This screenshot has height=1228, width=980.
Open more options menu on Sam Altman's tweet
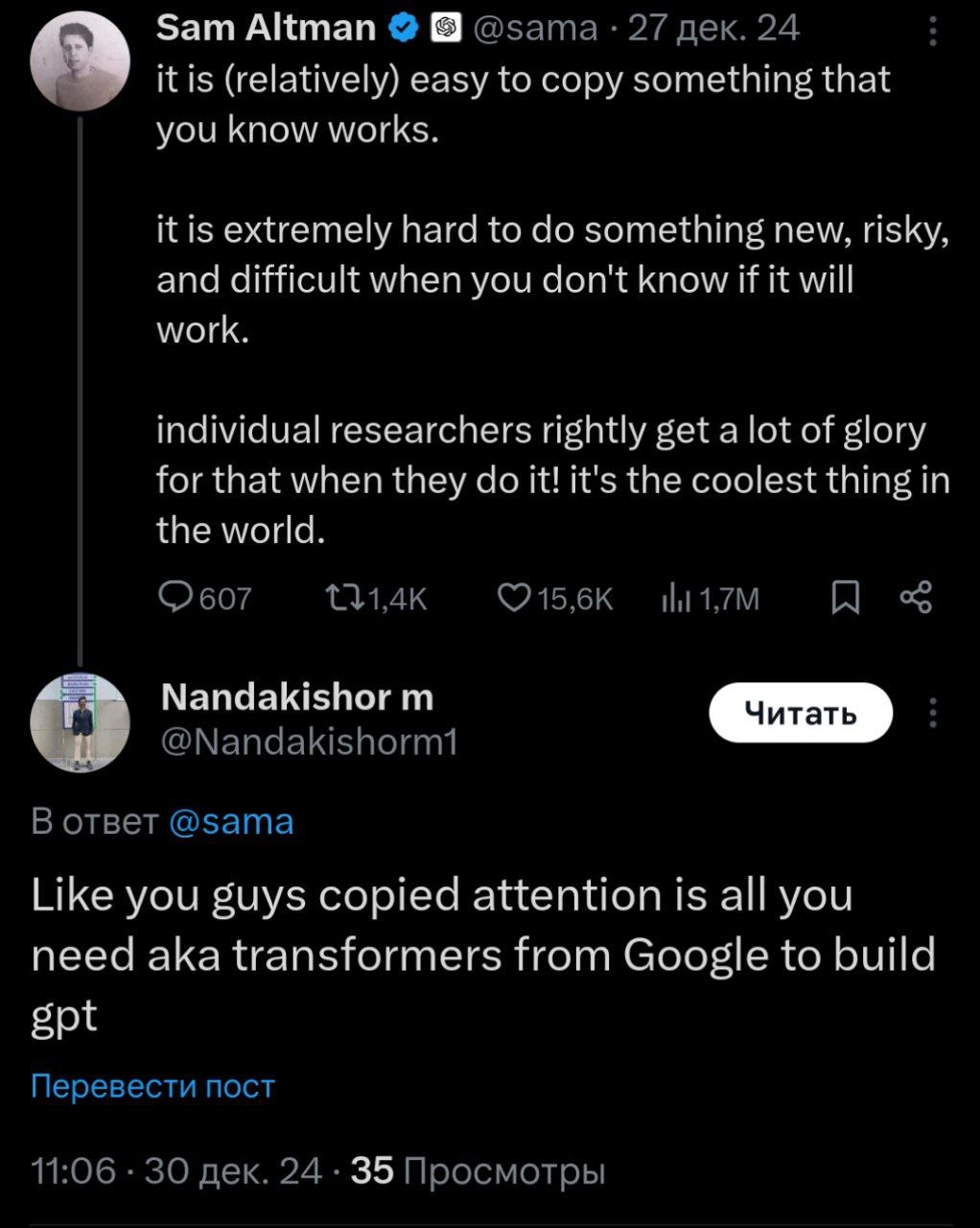tap(933, 32)
